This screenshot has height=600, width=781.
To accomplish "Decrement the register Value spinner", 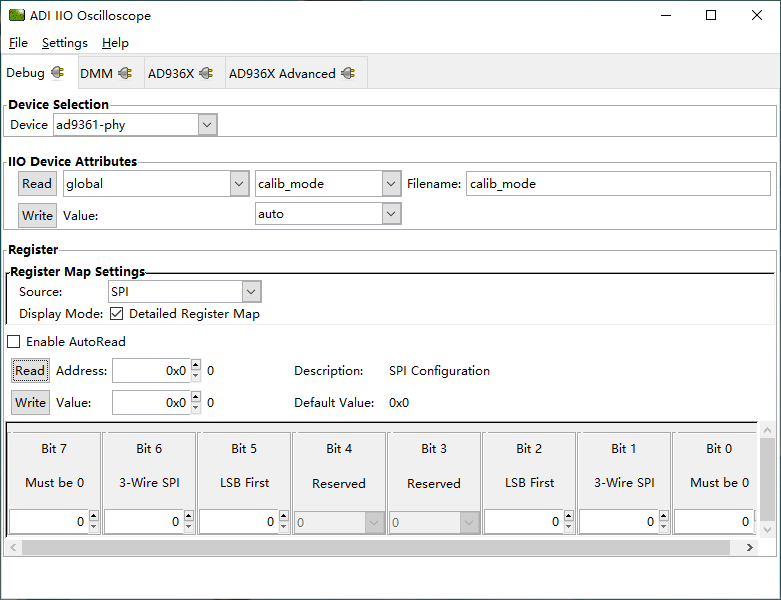I will tap(196, 408).
